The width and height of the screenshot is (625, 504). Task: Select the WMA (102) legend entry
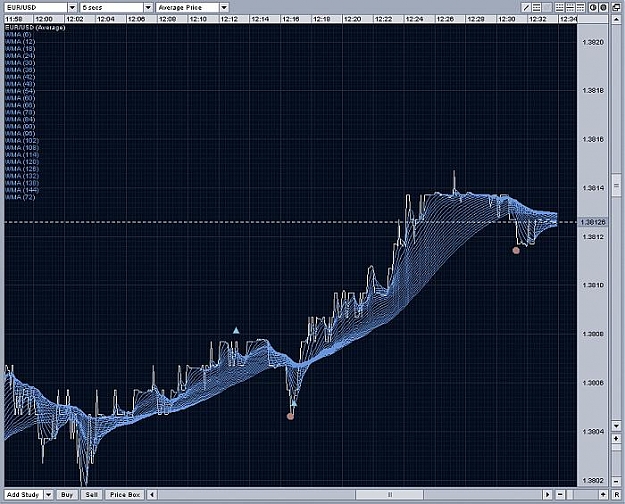click(x=22, y=141)
